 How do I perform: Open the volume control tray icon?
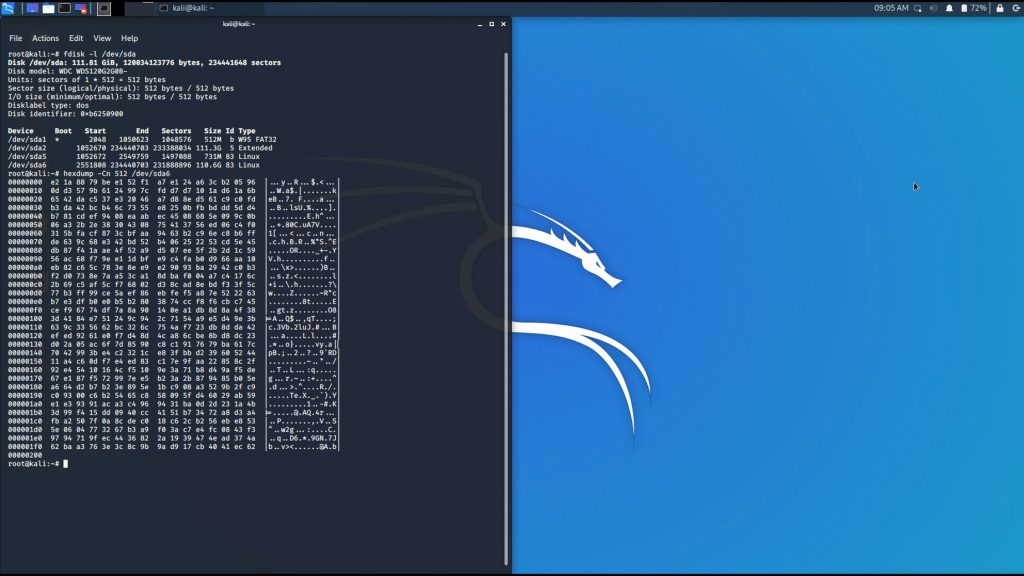click(x=933, y=8)
